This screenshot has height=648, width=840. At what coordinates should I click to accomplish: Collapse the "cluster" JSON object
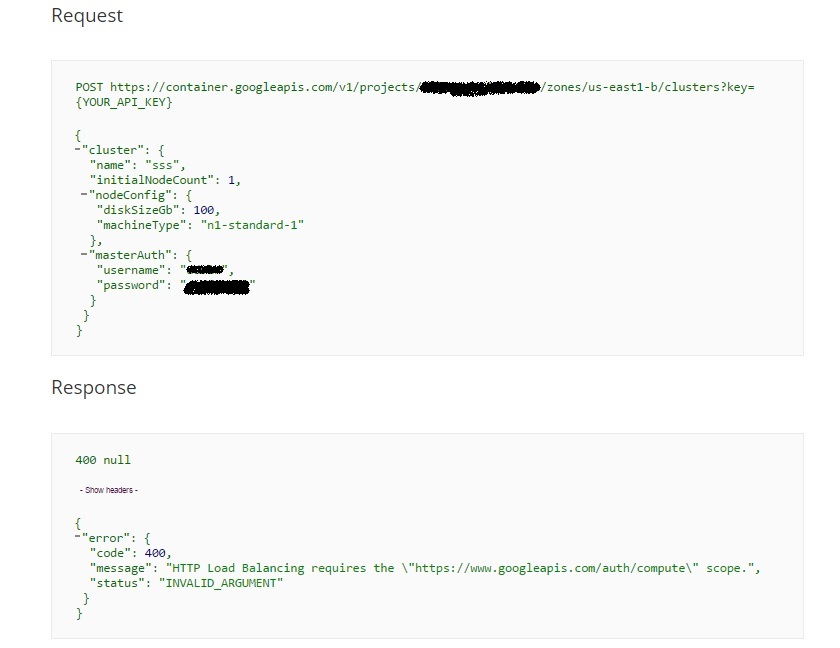pyautogui.click(x=78, y=150)
